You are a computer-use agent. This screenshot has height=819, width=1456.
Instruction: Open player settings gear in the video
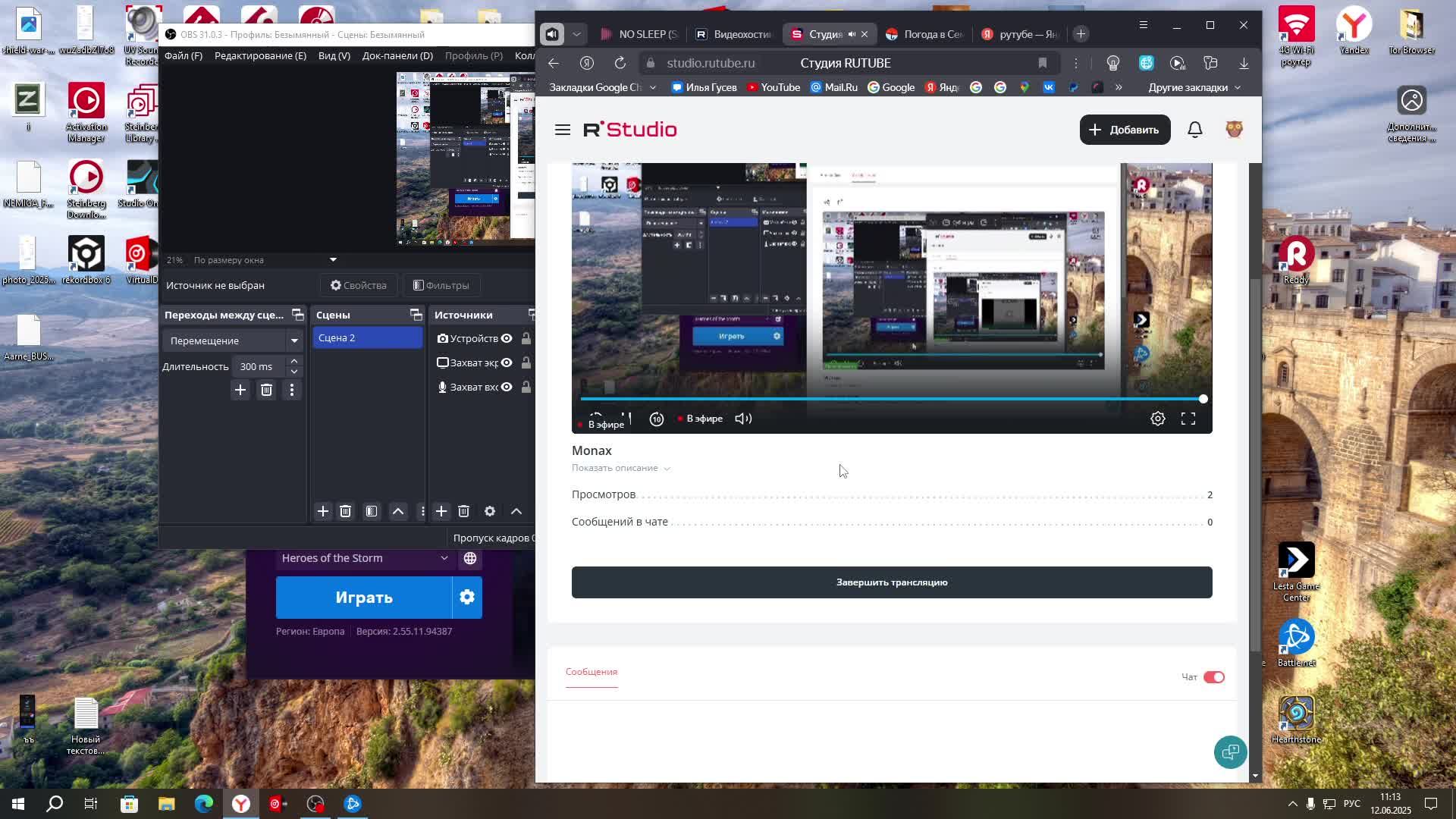click(1157, 419)
